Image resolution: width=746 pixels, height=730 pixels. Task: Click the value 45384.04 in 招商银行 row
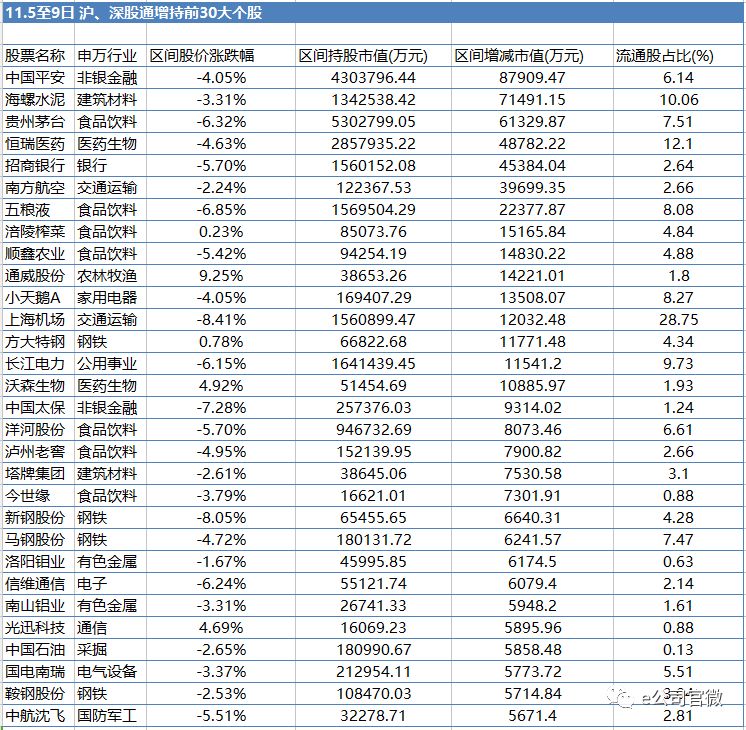(x=532, y=165)
